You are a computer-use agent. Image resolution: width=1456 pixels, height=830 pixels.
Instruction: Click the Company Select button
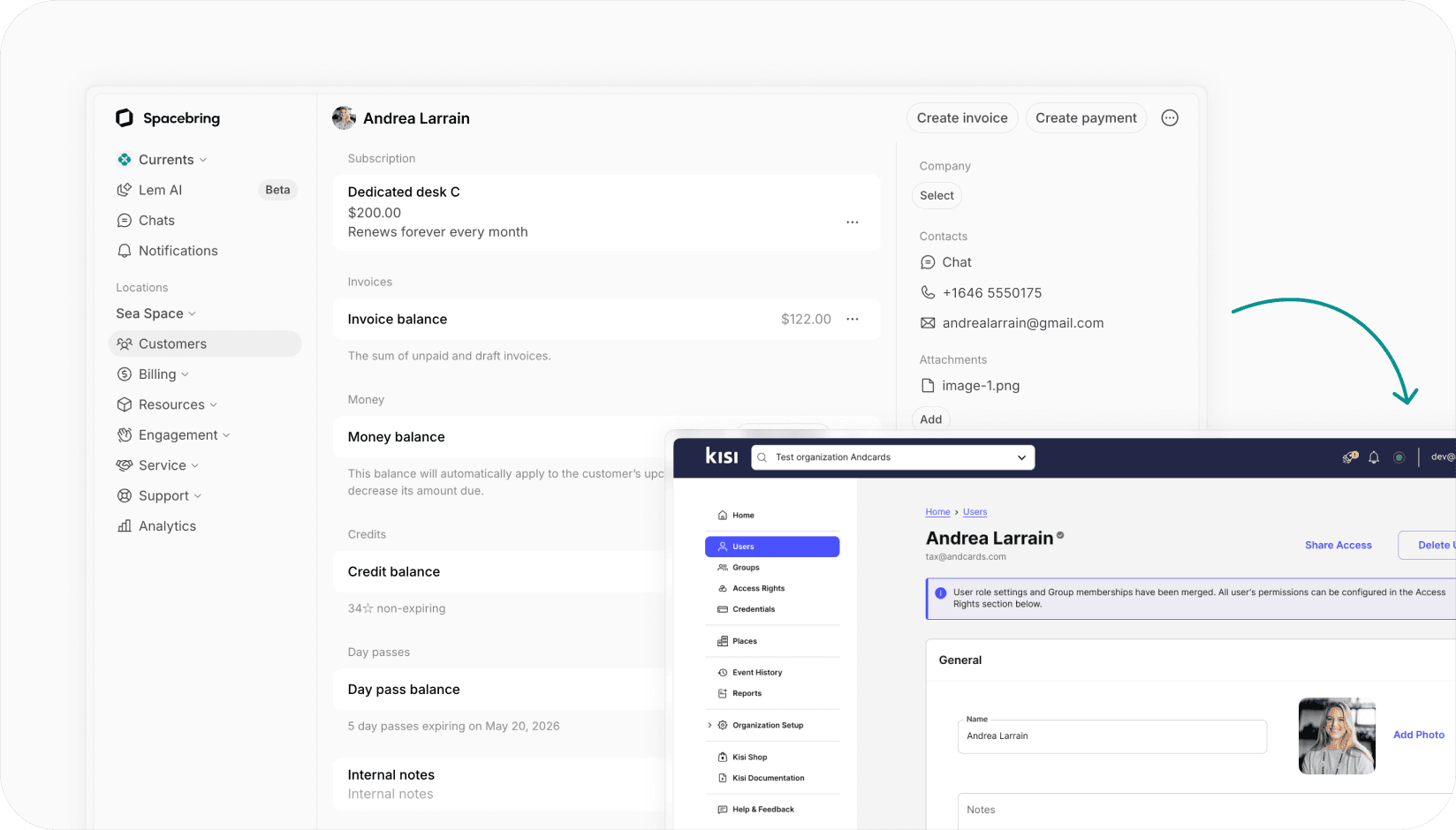click(x=937, y=196)
